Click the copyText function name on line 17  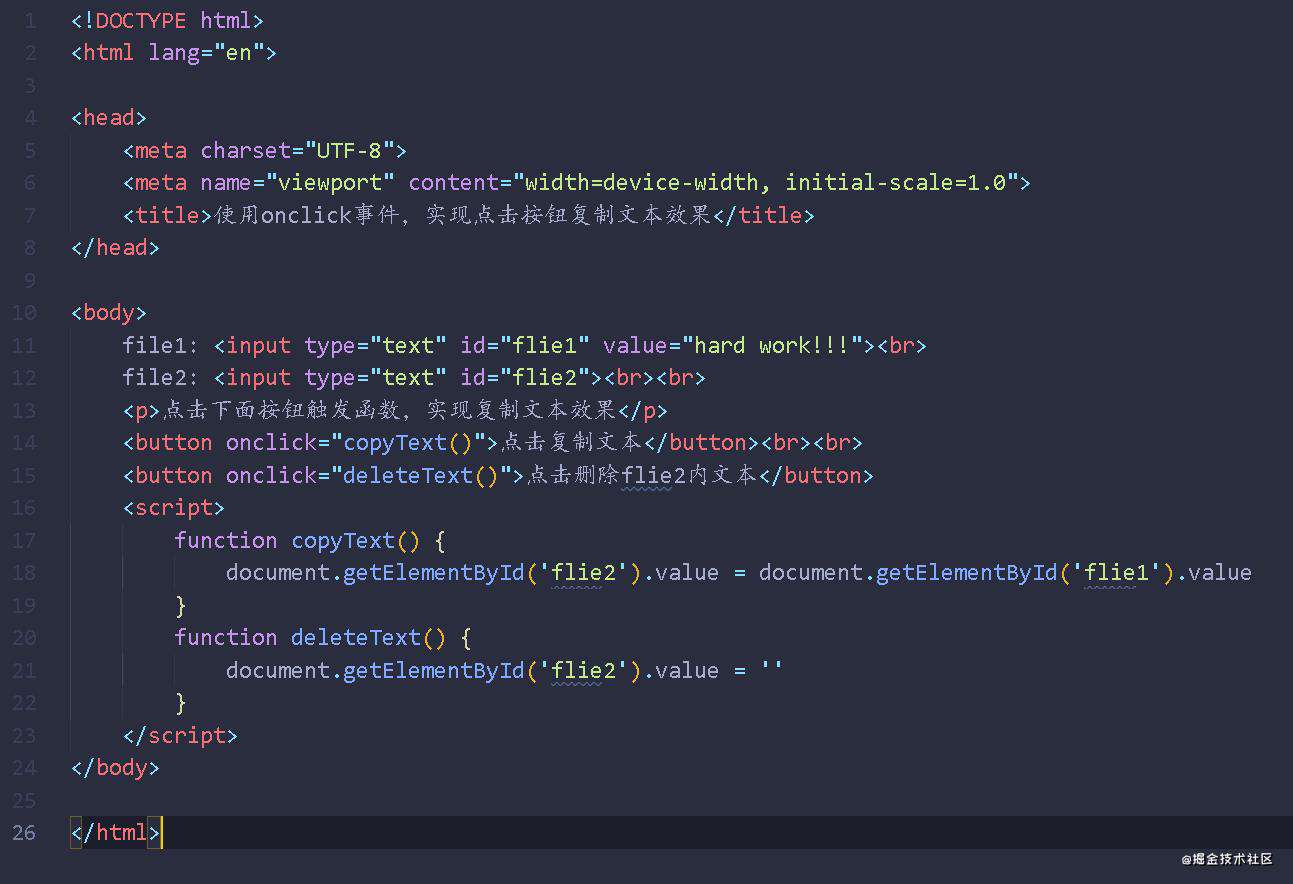pos(343,540)
